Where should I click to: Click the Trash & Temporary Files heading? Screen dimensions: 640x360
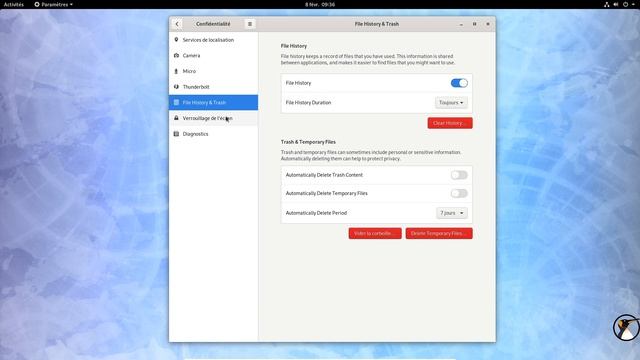coord(308,142)
